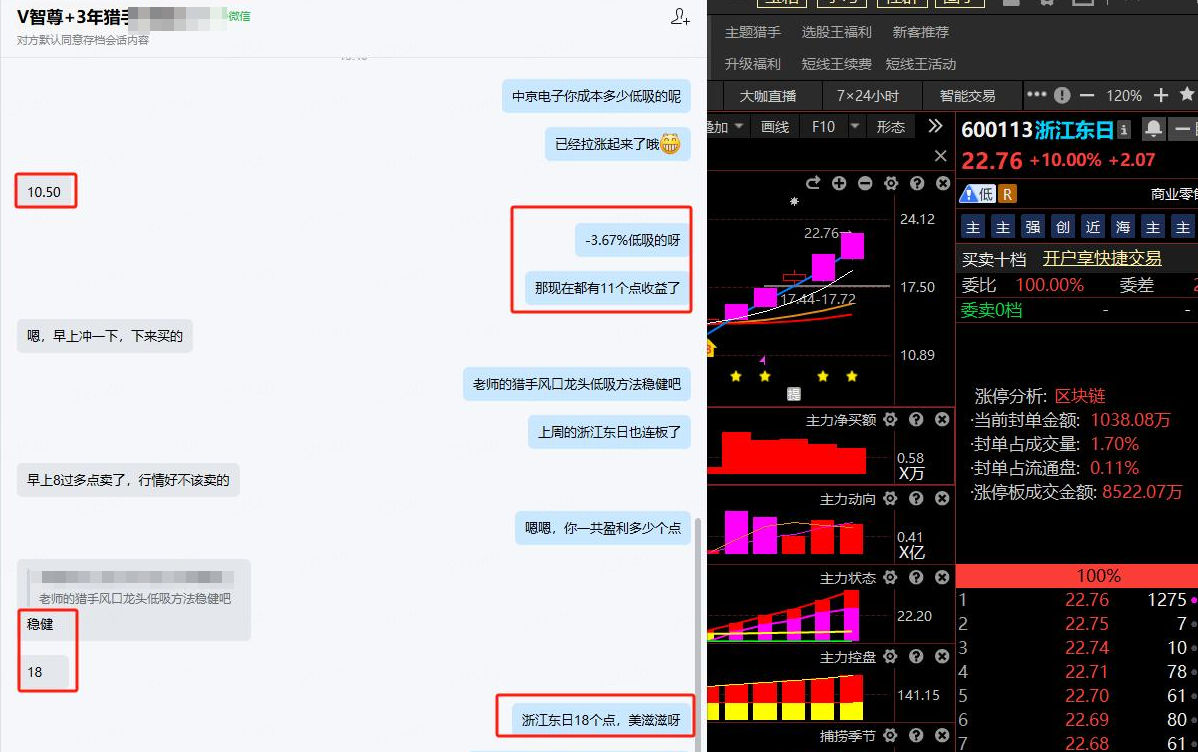Viewport: 1198px width, 752px height.
Task: Click the 区块链 limit-up reason link
Action: tap(1080, 396)
